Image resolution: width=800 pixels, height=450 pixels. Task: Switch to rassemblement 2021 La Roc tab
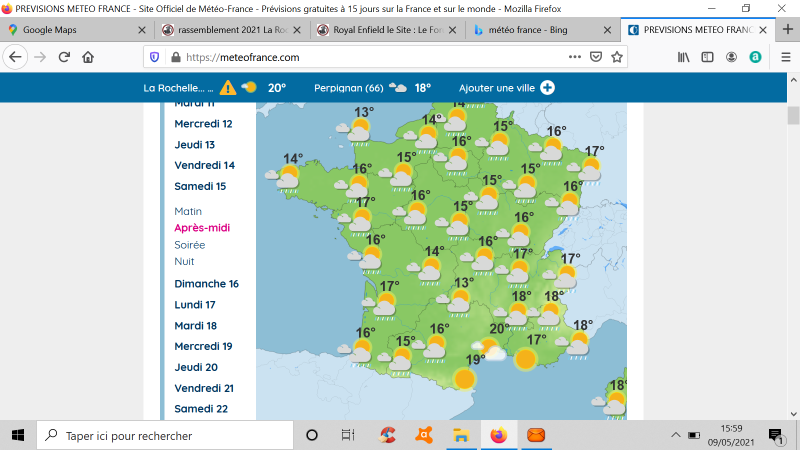click(232, 30)
